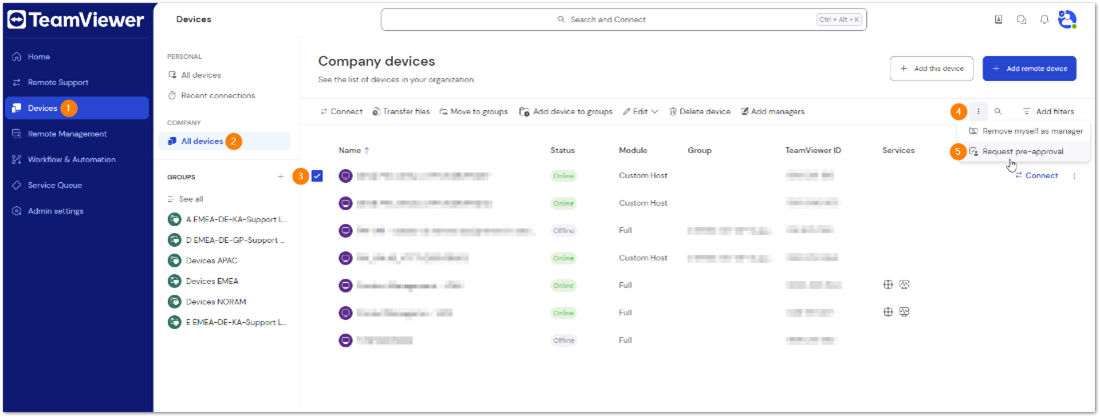Click Delete device
The height and width of the screenshot is (417, 1100).
pyautogui.click(x=699, y=112)
